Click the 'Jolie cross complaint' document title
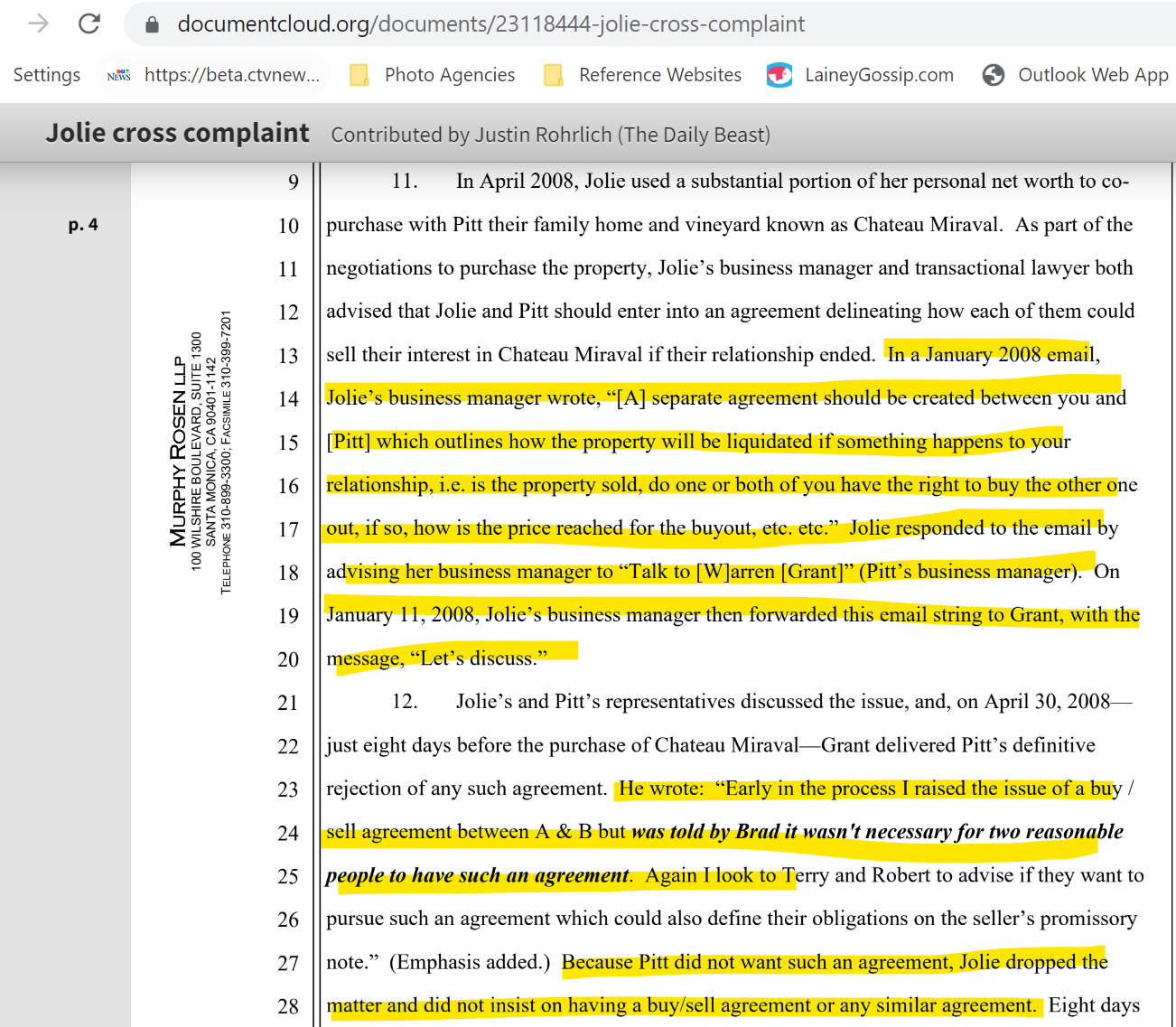 (x=178, y=133)
